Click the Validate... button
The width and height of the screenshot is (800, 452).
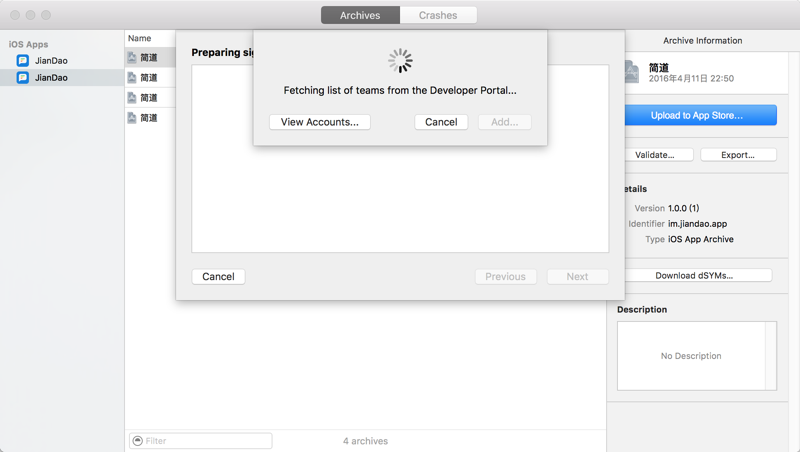pos(659,155)
